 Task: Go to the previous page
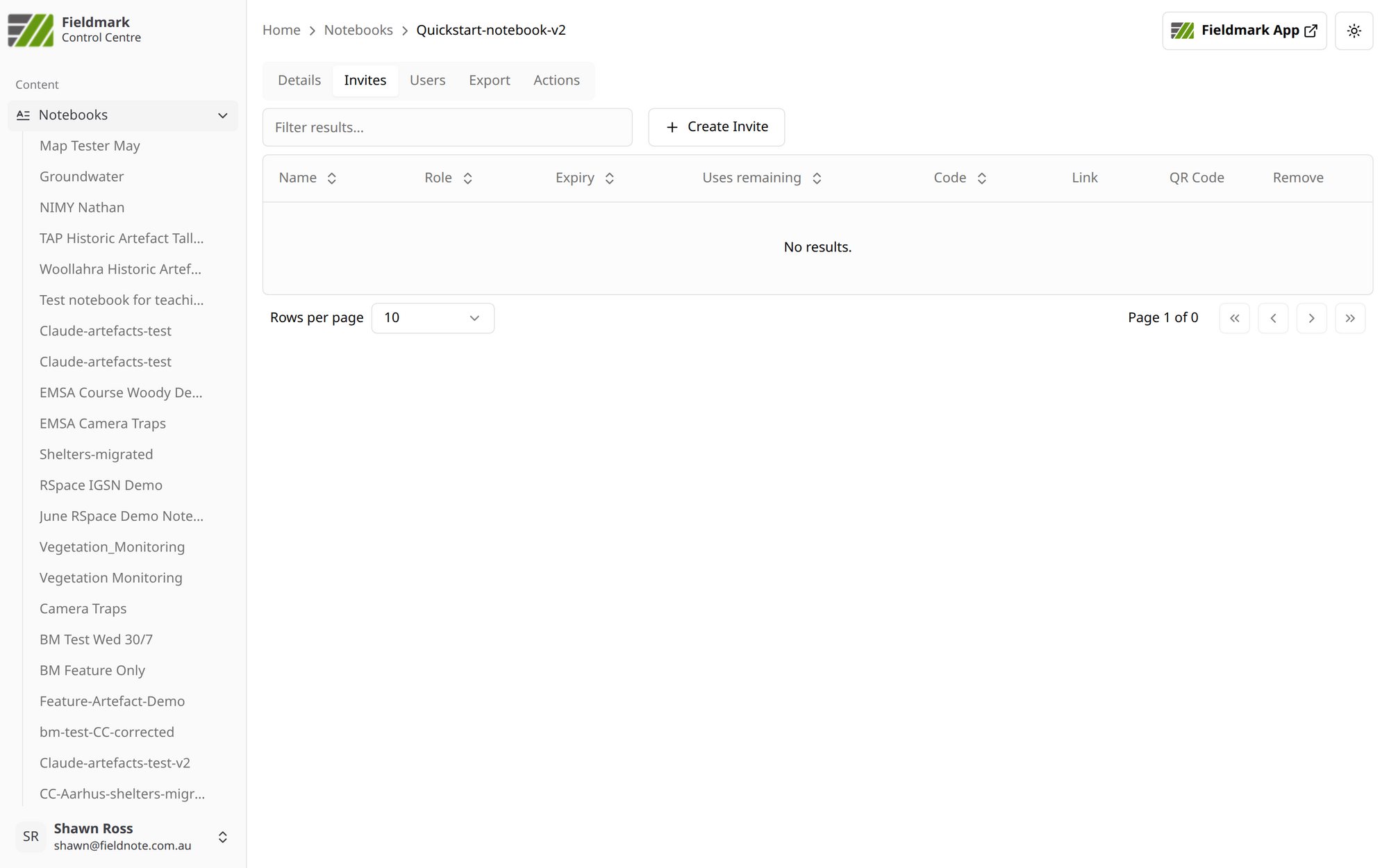[1273, 318]
